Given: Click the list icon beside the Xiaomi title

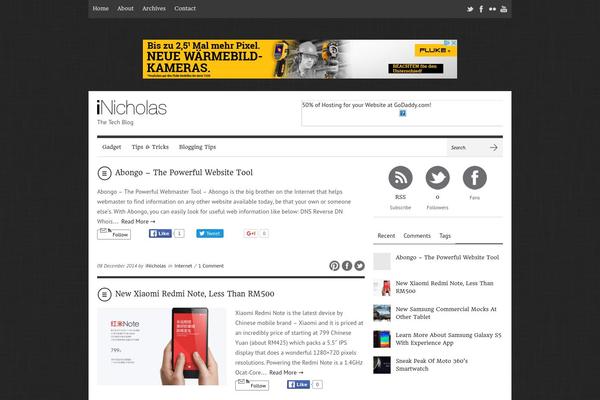Looking at the screenshot, I should click(104, 294).
